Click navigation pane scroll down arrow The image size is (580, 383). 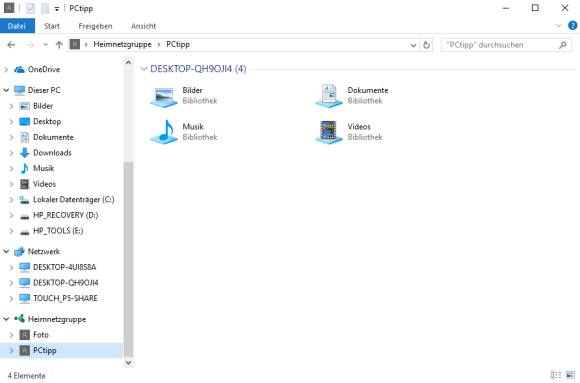pyautogui.click(x=128, y=363)
